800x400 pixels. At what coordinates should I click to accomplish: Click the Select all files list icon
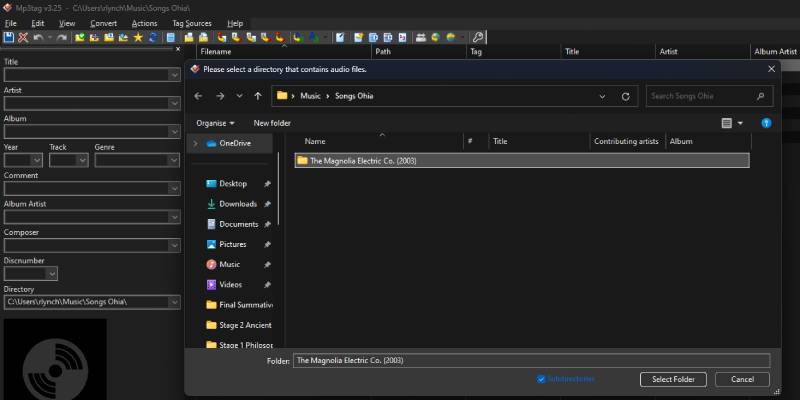point(171,37)
